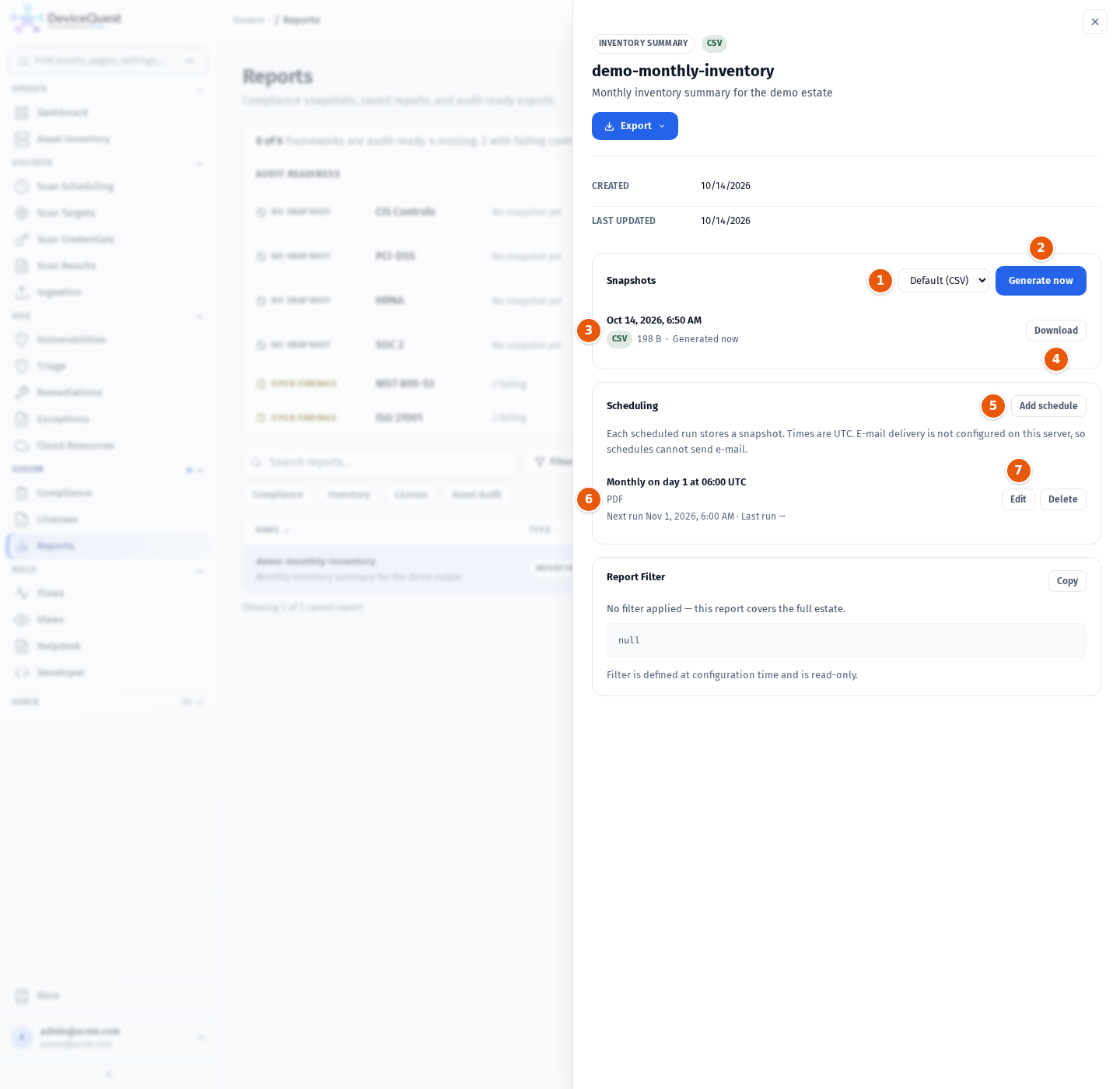Open Docs at the sidebar bottom
Image resolution: width=1120 pixels, height=1089 pixels.
point(107,996)
